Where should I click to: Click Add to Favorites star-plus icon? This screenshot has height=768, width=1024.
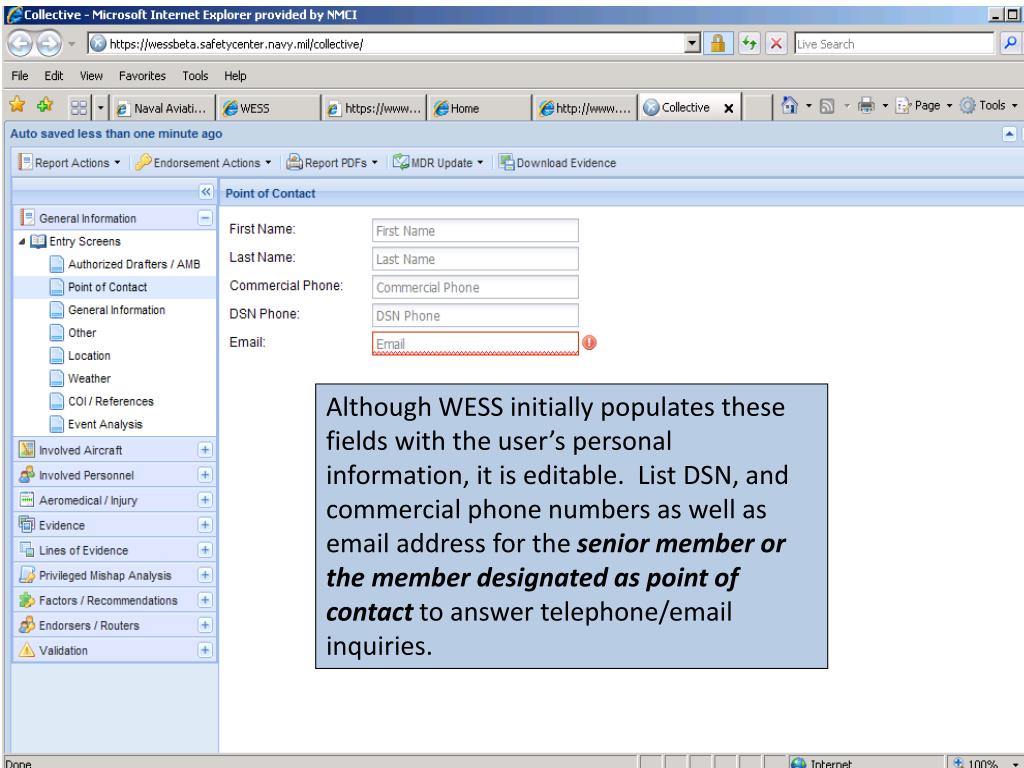click(45, 104)
